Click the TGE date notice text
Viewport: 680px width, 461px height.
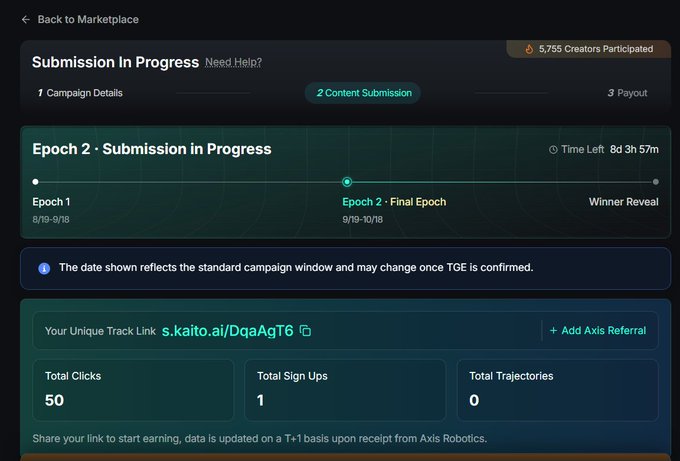296,268
